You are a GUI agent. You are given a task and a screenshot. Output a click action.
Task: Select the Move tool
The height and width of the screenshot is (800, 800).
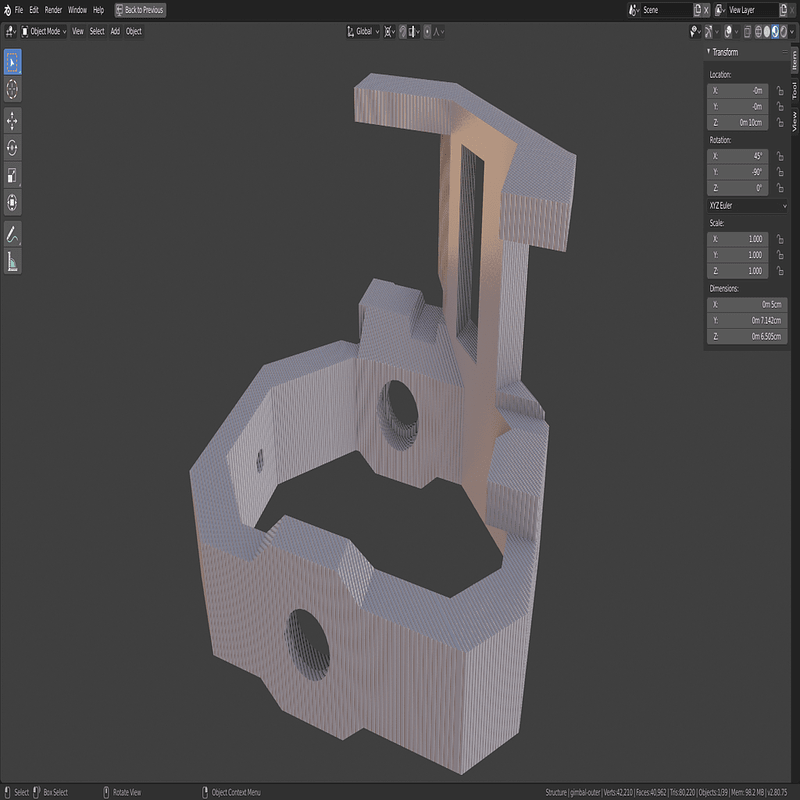click(x=12, y=121)
